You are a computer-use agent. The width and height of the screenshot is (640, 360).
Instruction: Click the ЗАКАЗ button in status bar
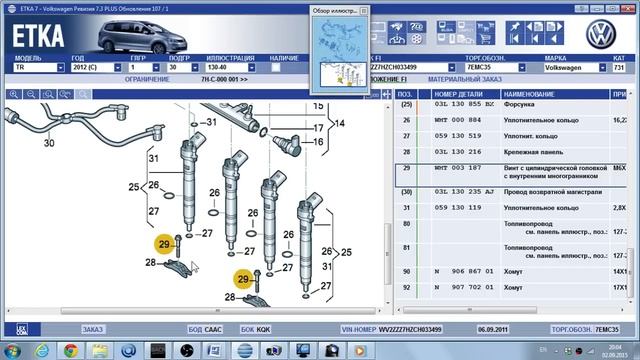tap(93, 329)
